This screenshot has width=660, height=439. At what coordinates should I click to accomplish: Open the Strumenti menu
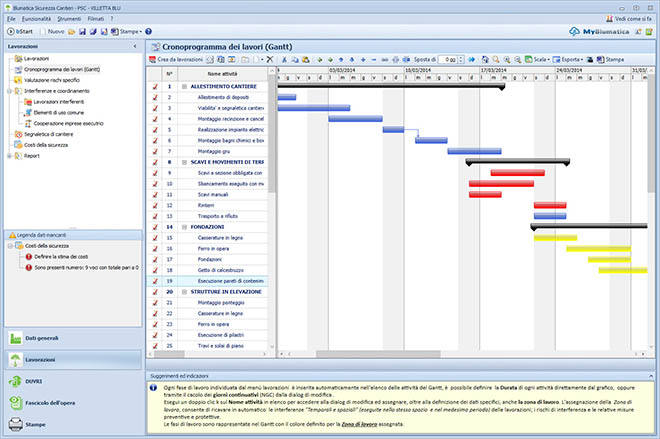(x=70, y=20)
